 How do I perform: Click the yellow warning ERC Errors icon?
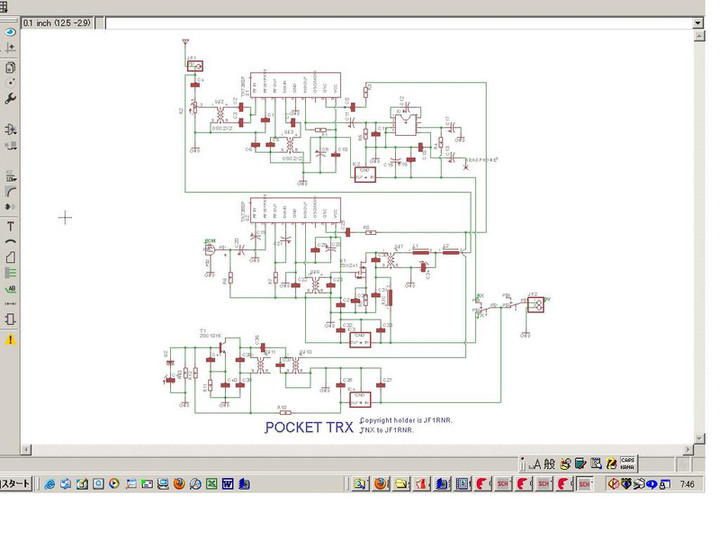[10, 340]
